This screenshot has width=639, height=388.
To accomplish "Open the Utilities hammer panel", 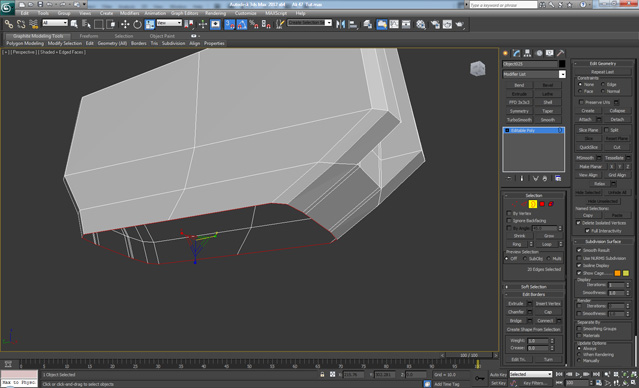I will tap(561, 53).
